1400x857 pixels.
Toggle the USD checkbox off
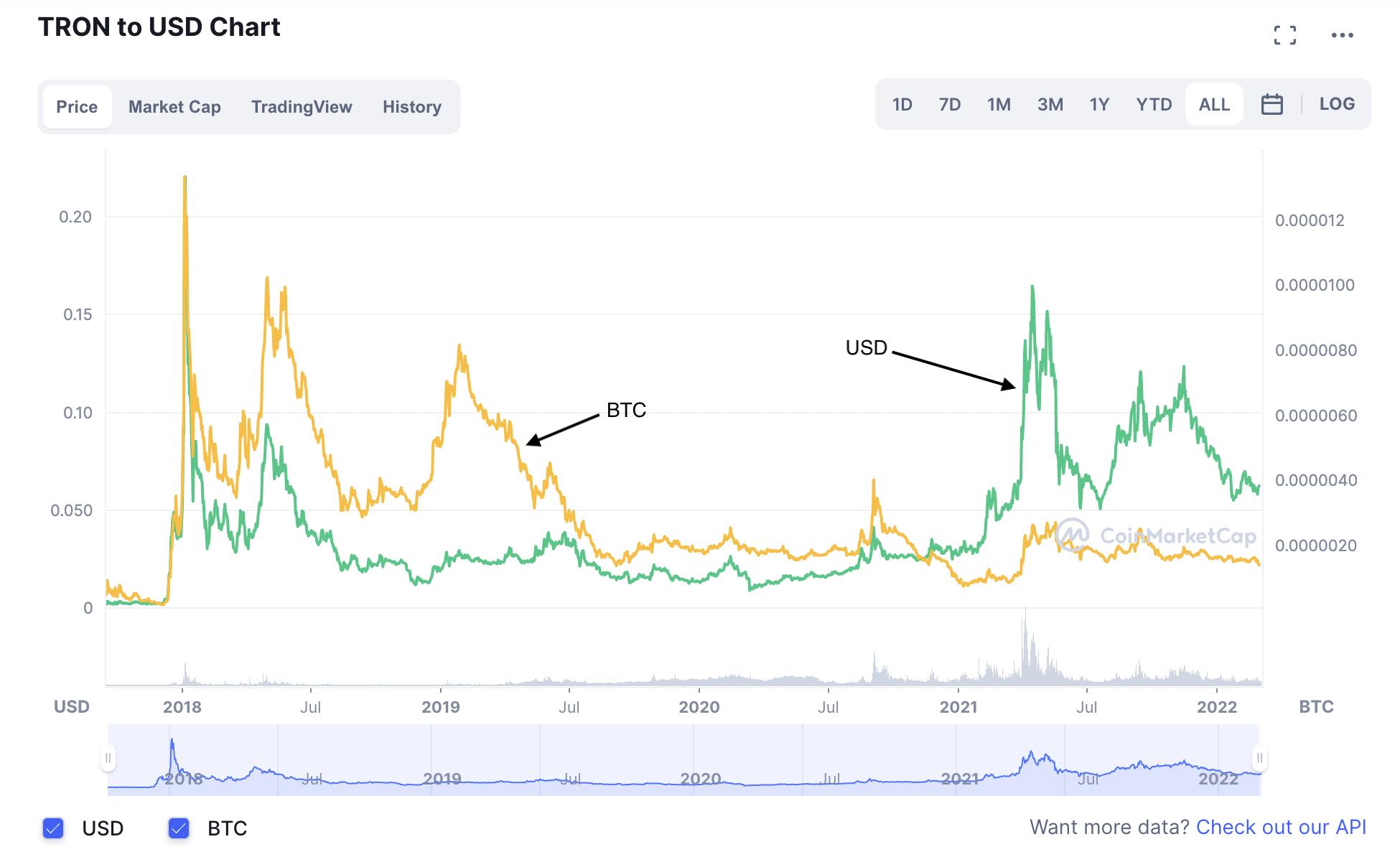(53, 828)
